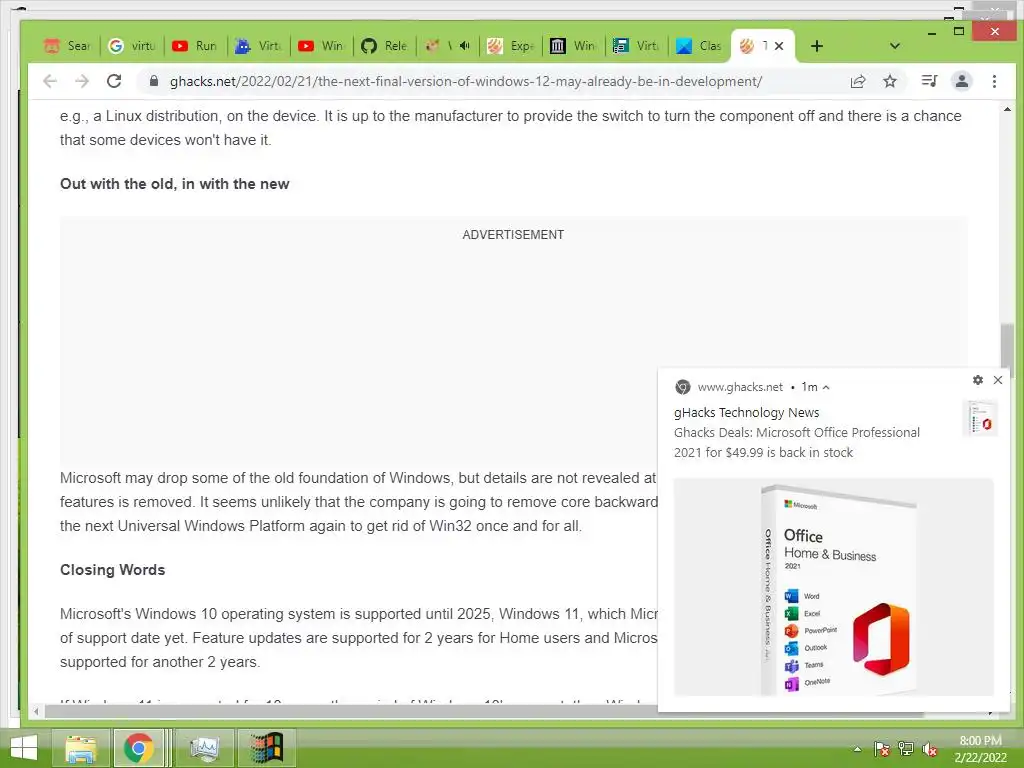
Task: Open the media controls icon
Action: [929, 81]
